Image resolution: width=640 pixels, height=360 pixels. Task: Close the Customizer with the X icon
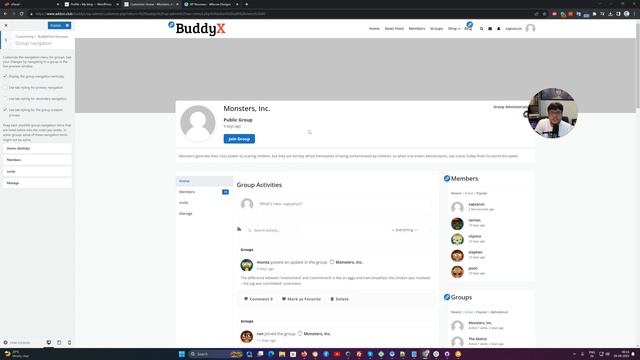[6, 25]
